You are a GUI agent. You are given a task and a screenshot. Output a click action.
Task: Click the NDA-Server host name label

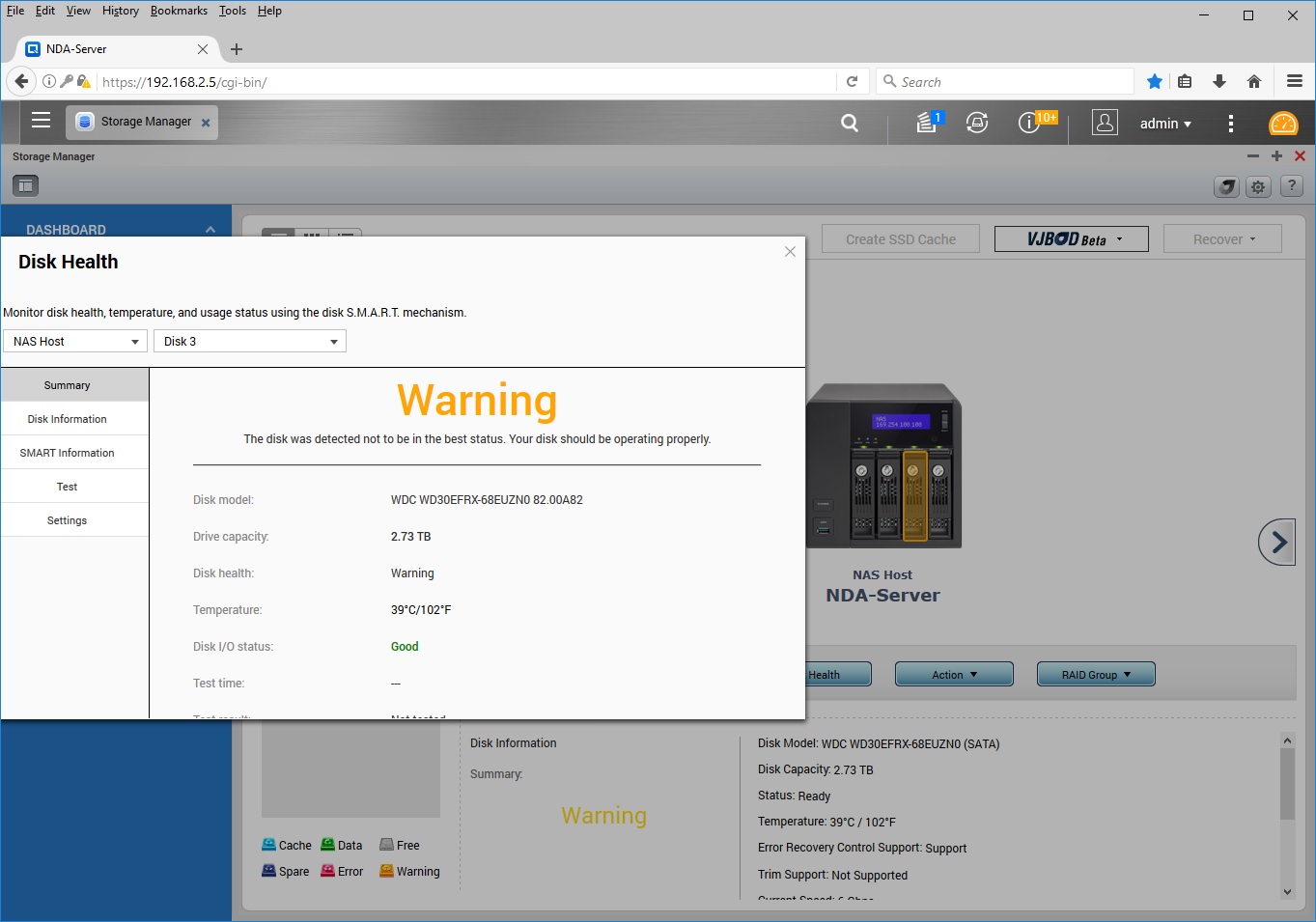[x=882, y=596]
